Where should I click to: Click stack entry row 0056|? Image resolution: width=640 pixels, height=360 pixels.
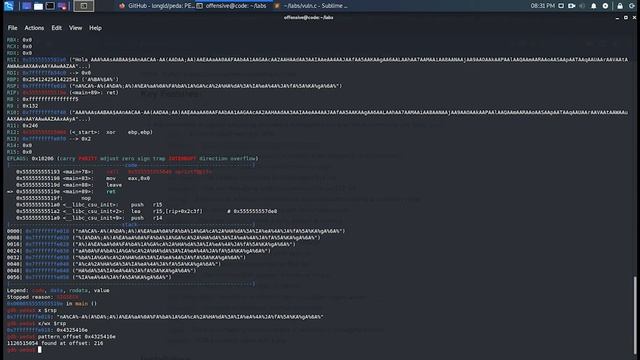pos(89,277)
